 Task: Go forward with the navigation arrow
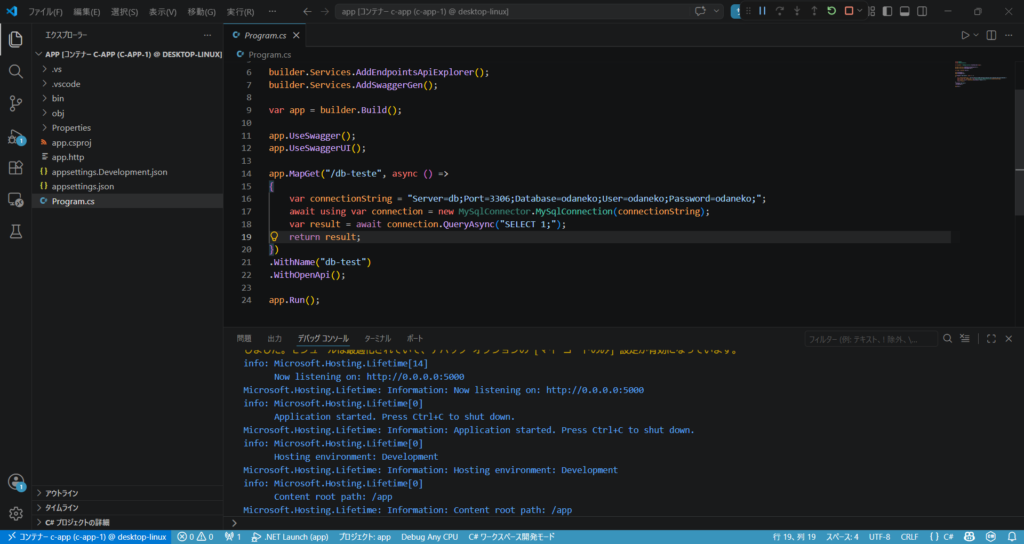point(325,12)
